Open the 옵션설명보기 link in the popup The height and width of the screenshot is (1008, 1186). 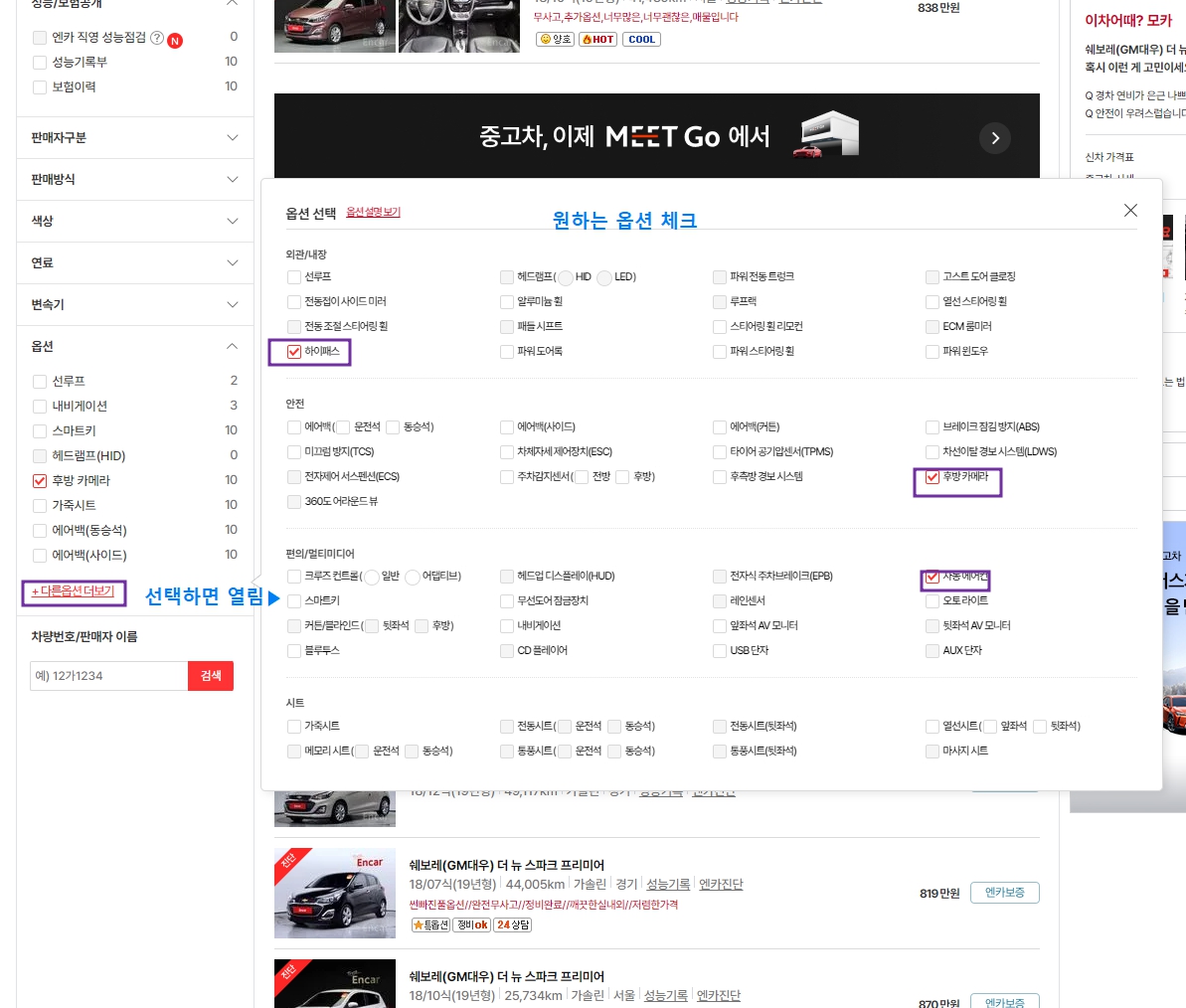(x=373, y=213)
